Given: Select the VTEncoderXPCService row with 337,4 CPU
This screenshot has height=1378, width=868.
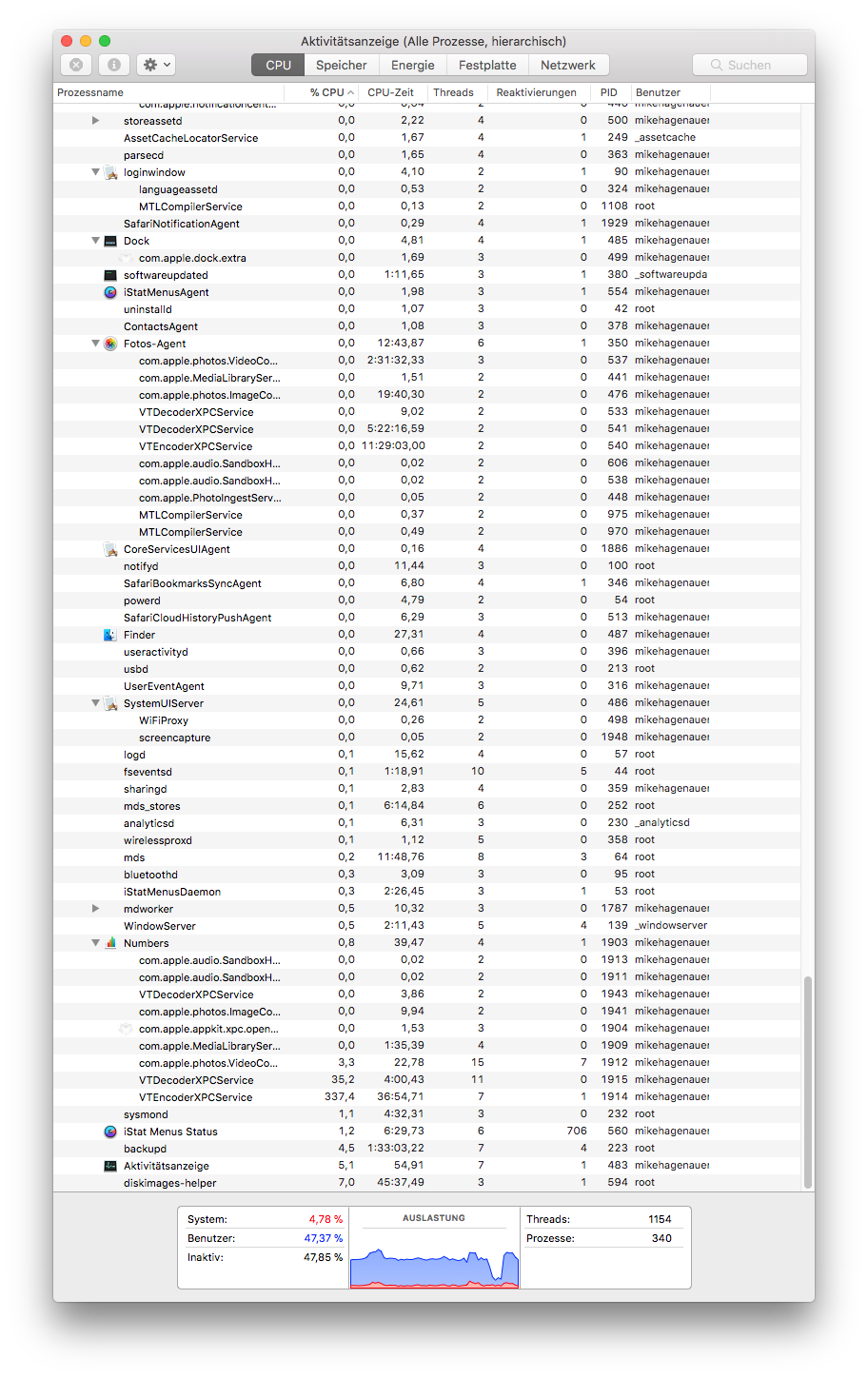Looking at the screenshot, I should tap(428, 1097).
